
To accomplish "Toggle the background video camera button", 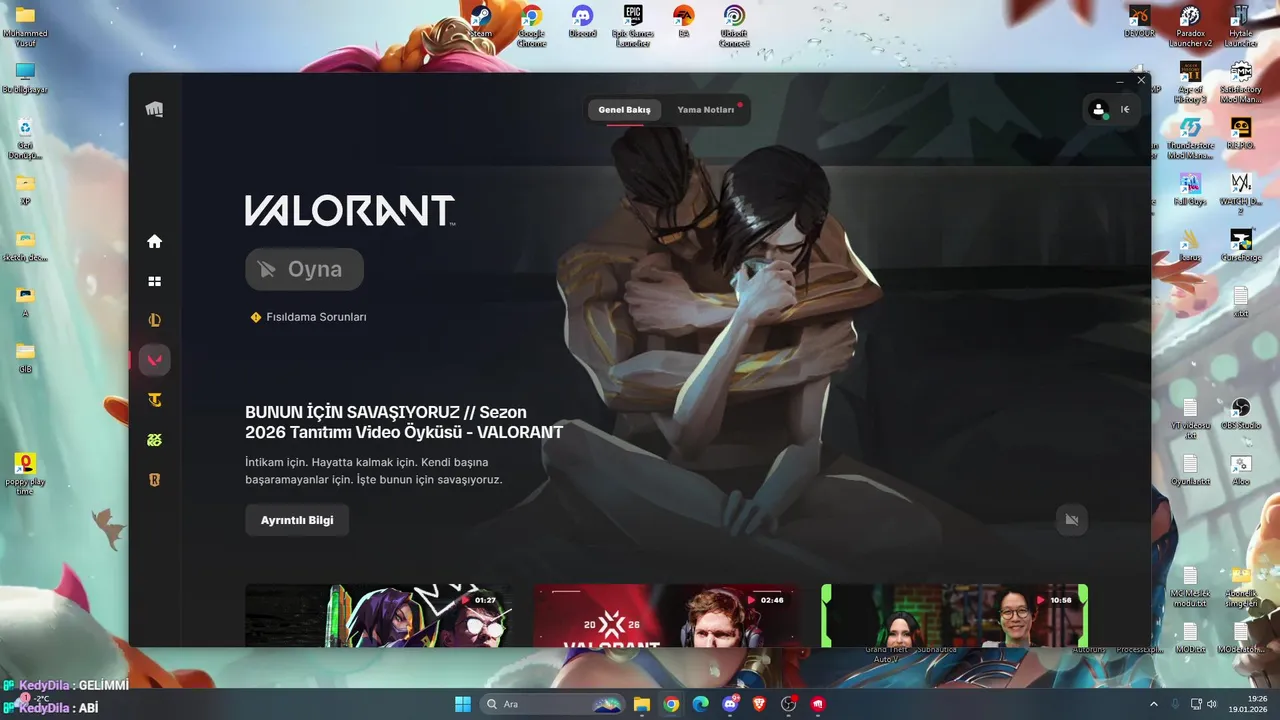I will coord(1072,519).
